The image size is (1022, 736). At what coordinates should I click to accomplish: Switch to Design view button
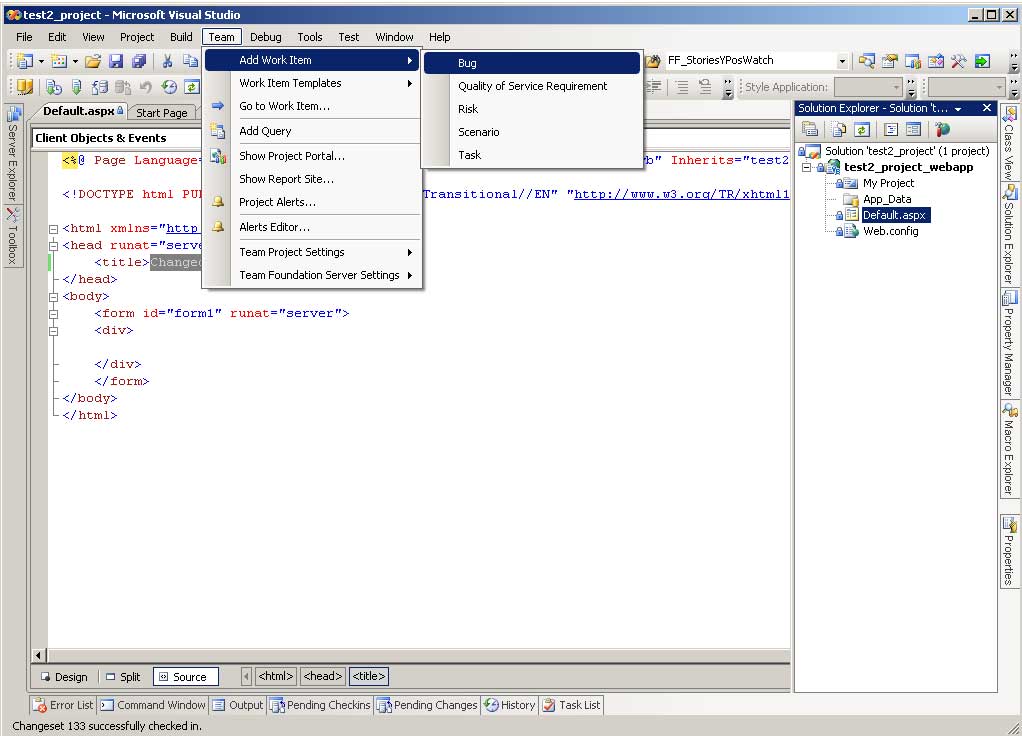click(x=64, y=677)
